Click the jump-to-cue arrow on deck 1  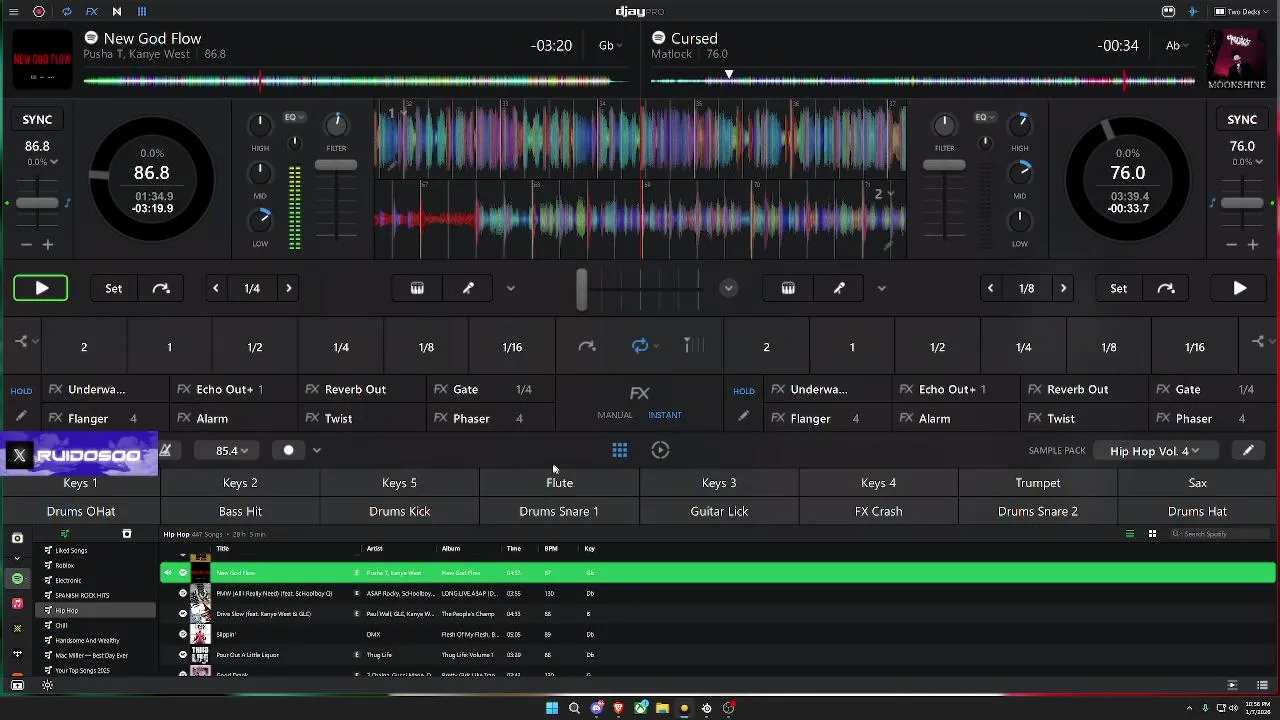tap(161, 288)
